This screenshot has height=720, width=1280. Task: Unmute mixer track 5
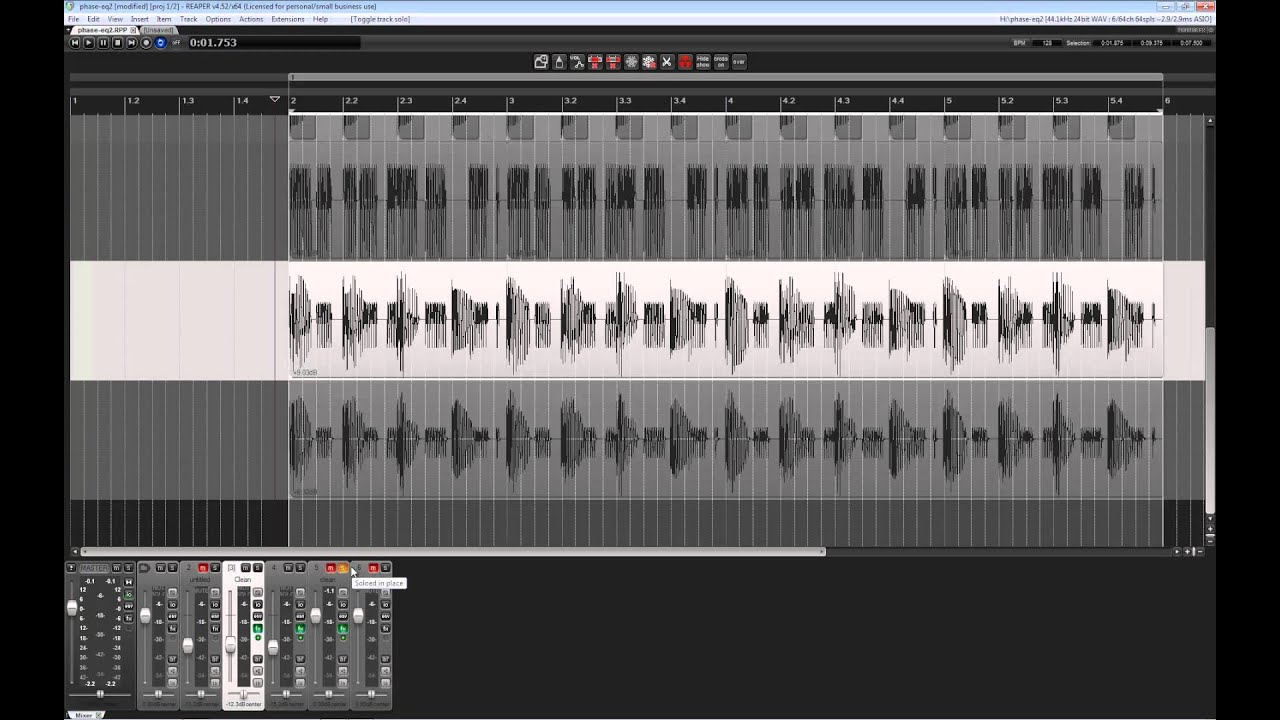[x=330, y=568]
